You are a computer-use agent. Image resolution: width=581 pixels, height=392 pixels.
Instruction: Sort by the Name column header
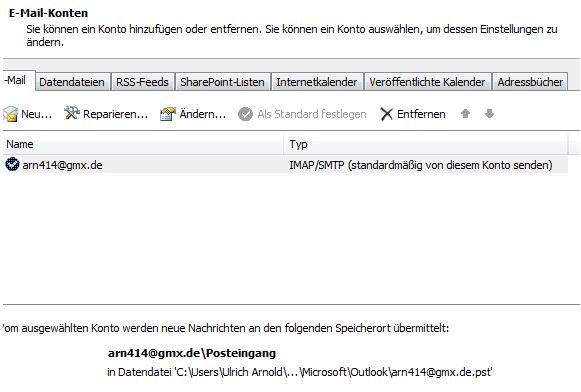pos(143,144)
